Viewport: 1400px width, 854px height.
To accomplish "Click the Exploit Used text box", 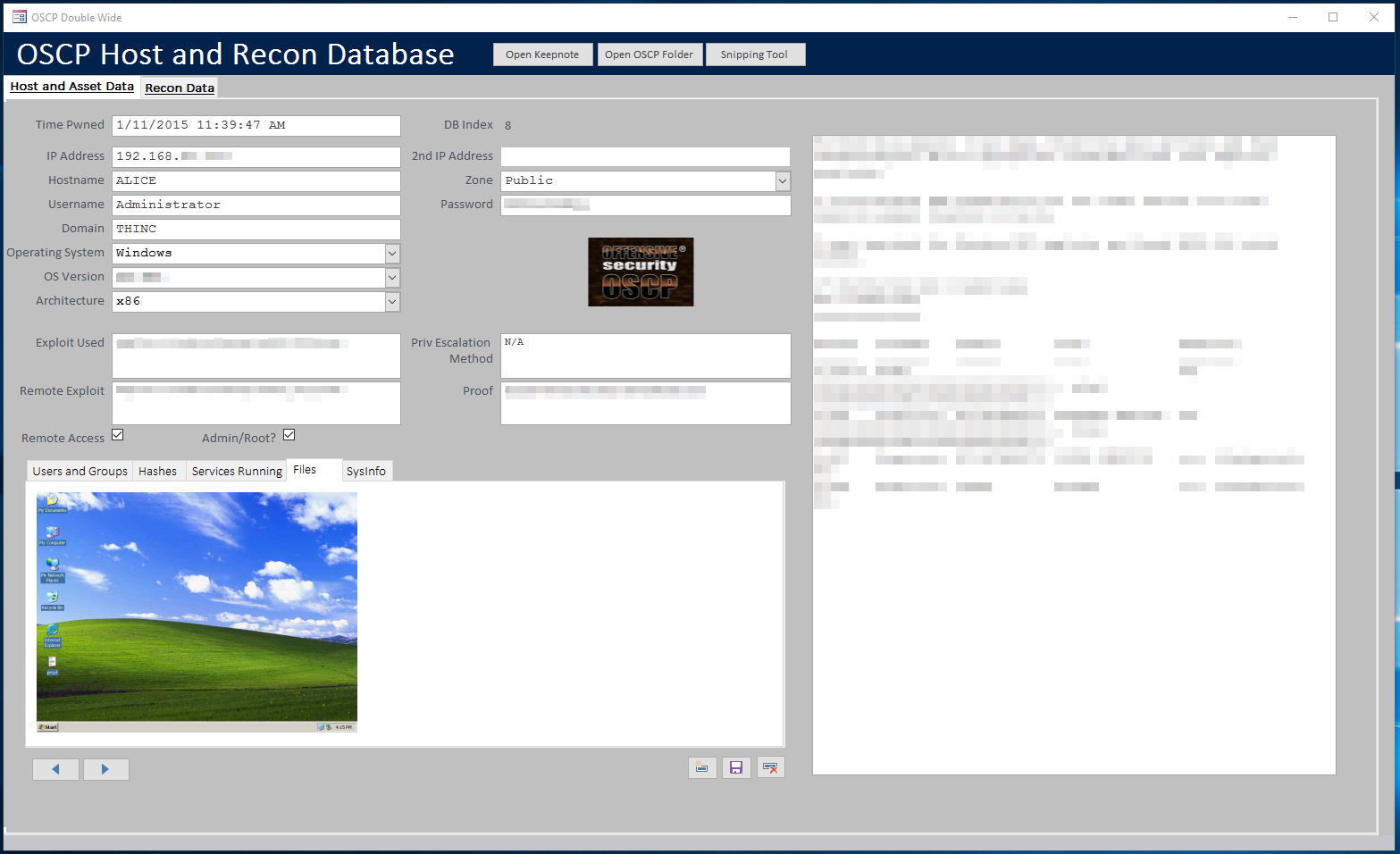I will (256, 356).
